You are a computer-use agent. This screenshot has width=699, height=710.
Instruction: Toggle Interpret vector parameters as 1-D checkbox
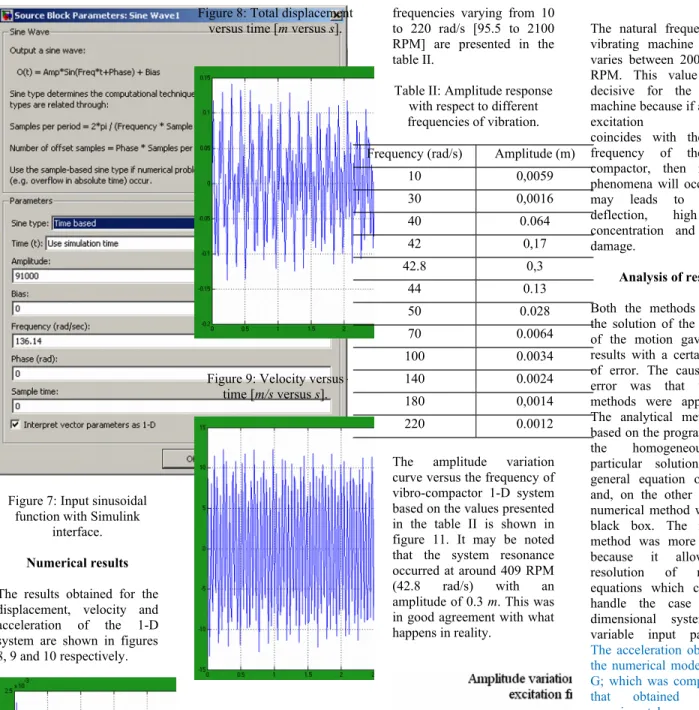15,424
